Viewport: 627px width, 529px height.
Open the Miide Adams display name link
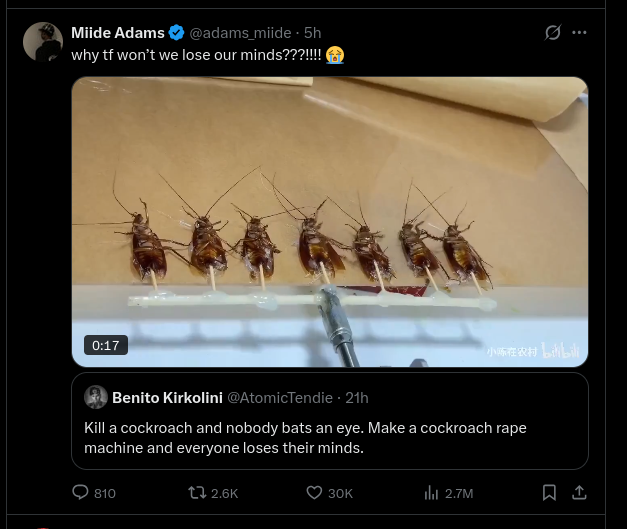pyautogui.click(x=118, y=33)
